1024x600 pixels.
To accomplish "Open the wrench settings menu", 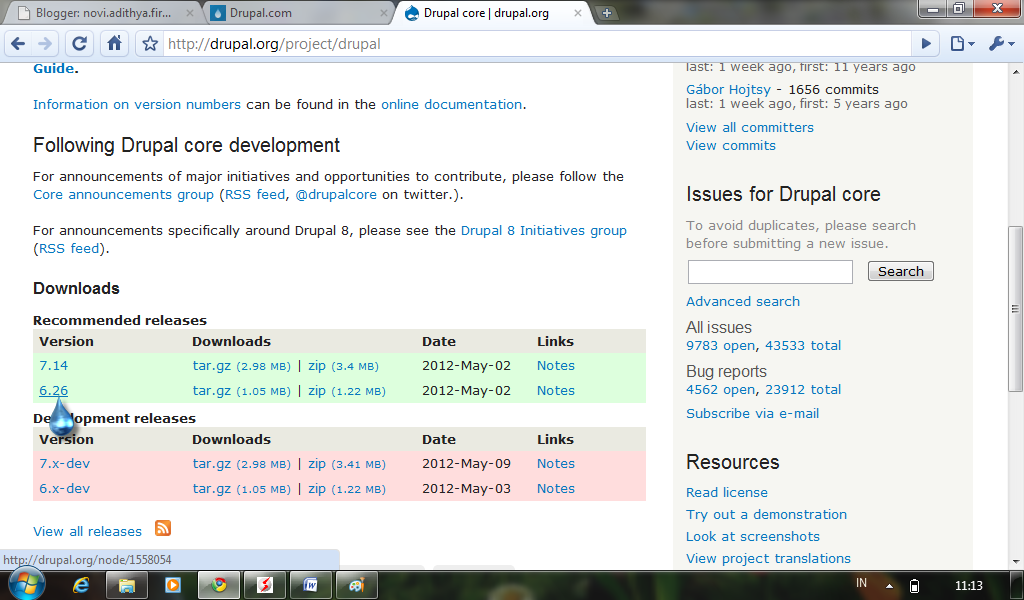I will 1001,44.
